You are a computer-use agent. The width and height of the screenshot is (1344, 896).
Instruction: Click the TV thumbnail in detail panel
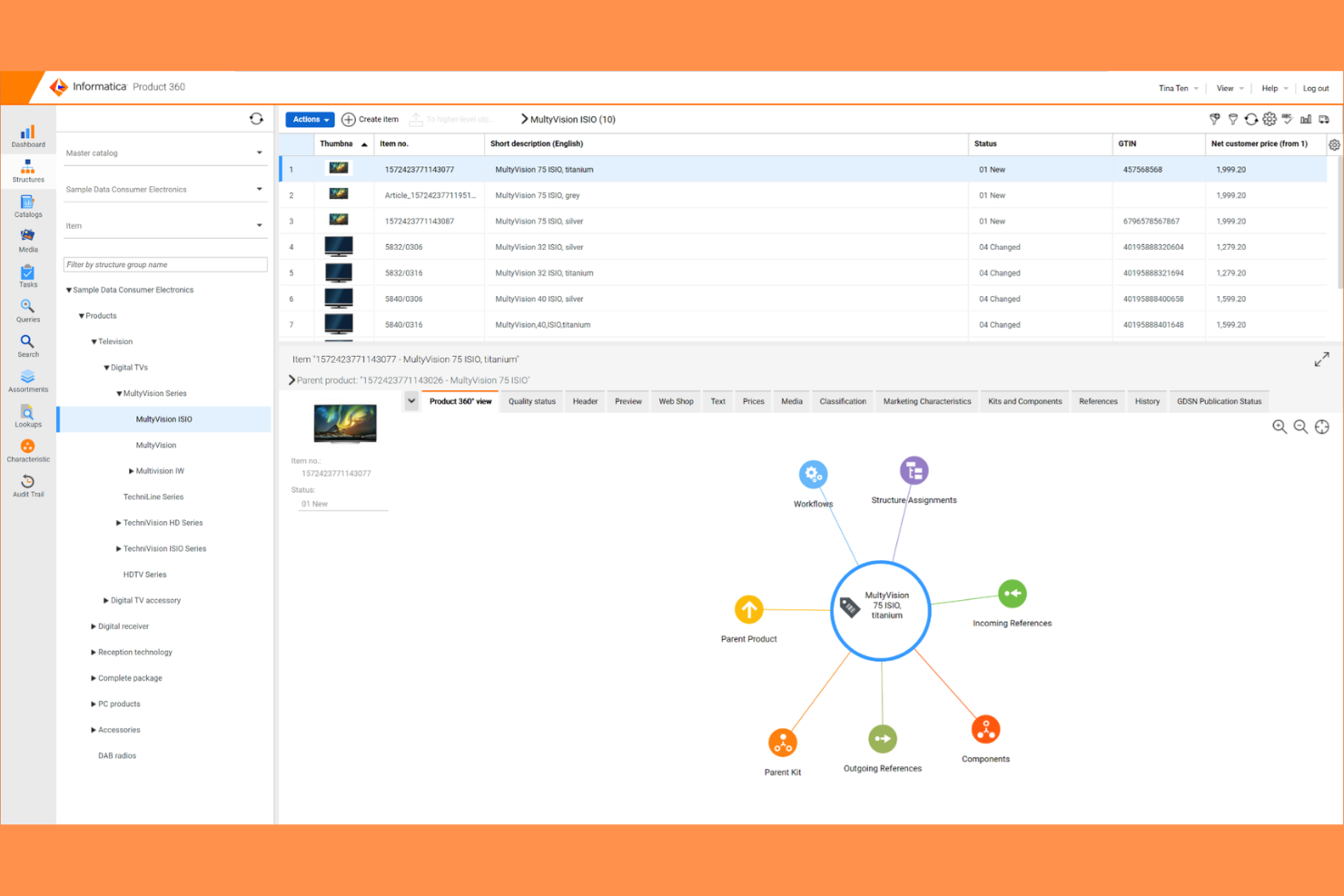coord(345,424)
